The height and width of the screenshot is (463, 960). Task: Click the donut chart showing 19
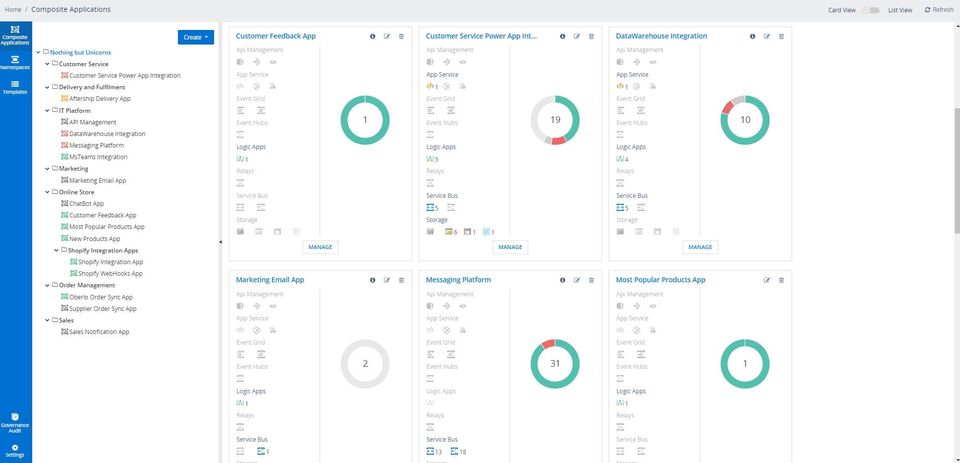[x=555, y=120]
